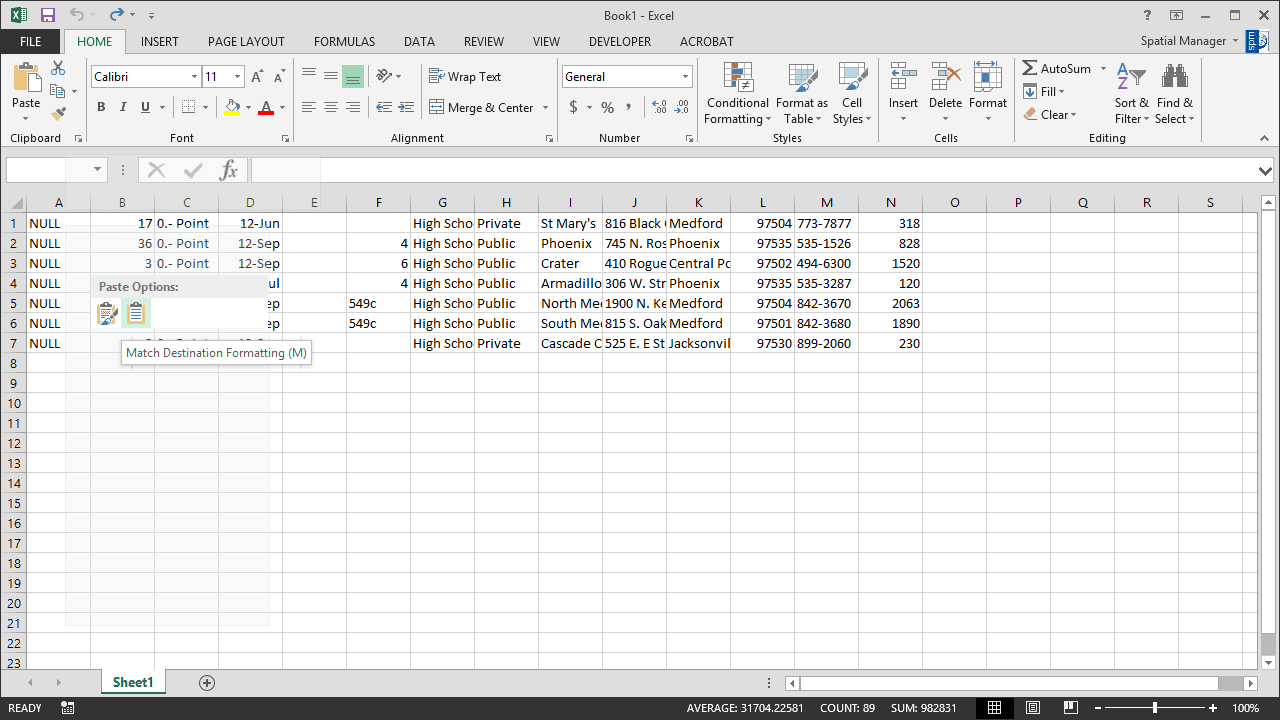Align text left
The height and width of the screenshot is (720, 1280).
309,107
